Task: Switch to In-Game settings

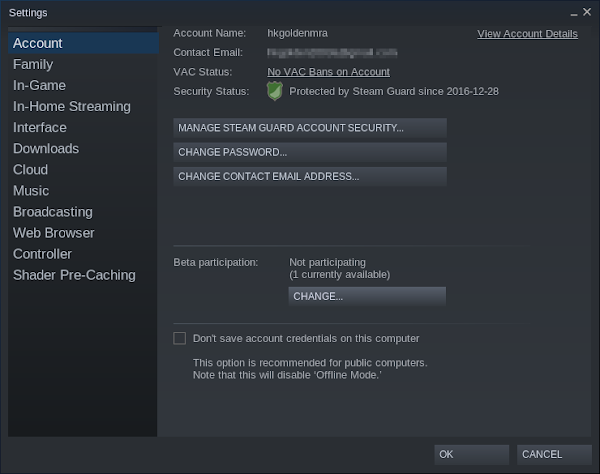Action: pos(83,85)
